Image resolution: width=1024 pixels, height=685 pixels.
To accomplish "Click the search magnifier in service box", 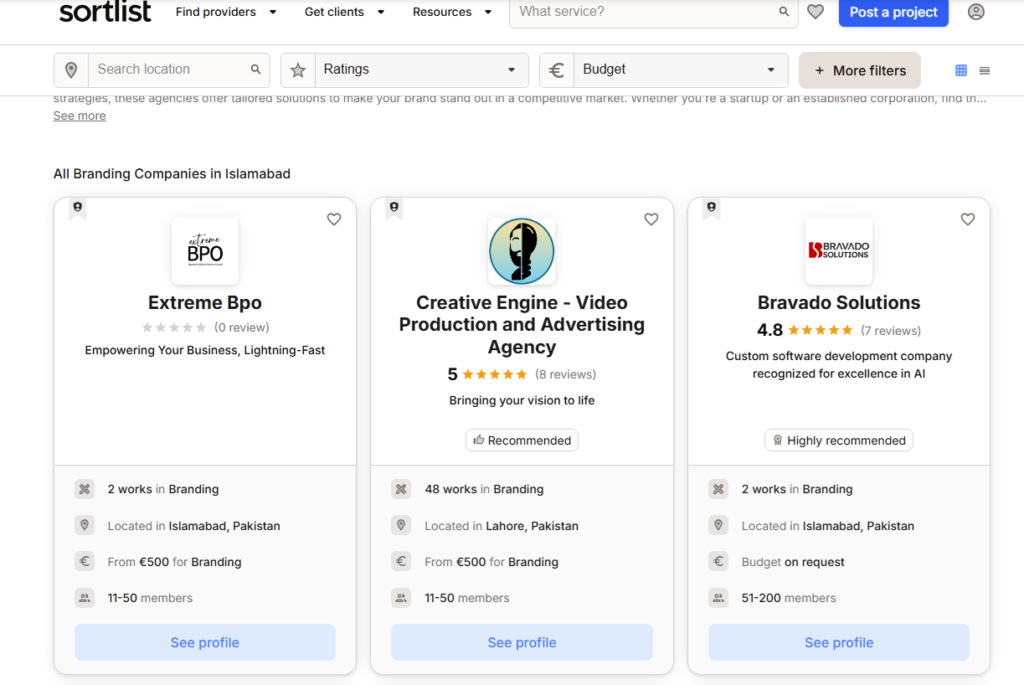I will (784, 11).
